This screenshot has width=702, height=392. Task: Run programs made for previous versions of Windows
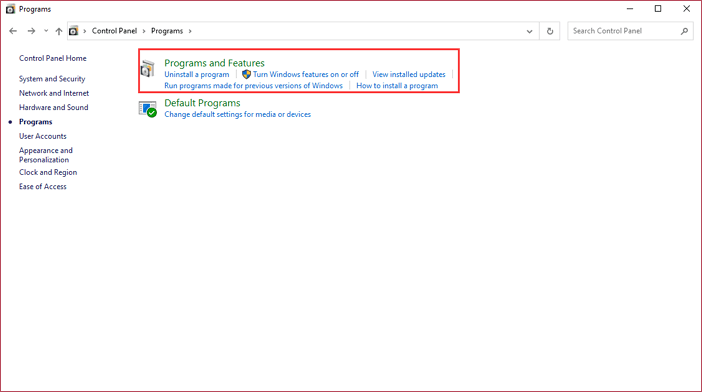coord(253,85)
